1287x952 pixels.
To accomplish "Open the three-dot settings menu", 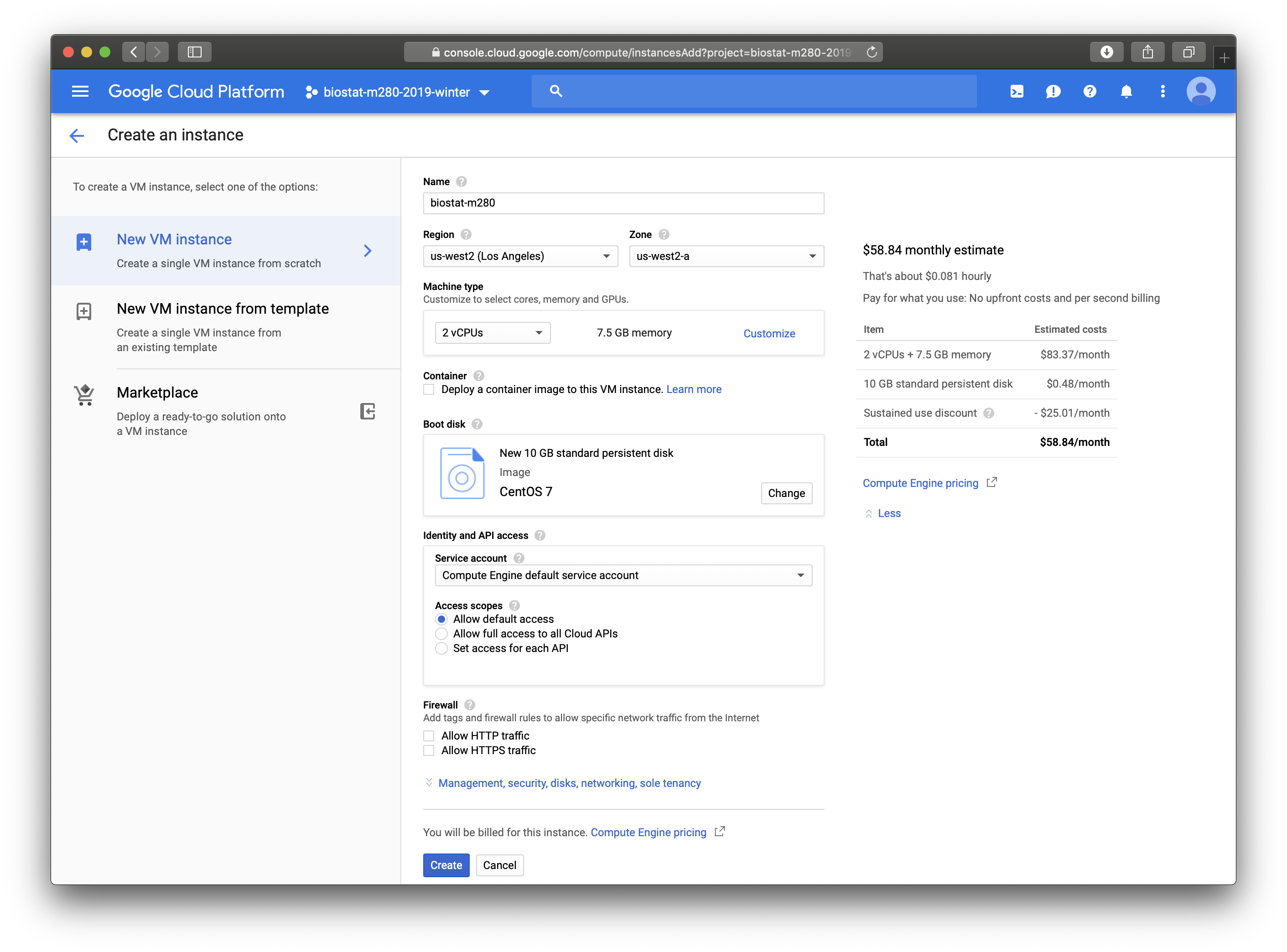I will [1162, 92].
